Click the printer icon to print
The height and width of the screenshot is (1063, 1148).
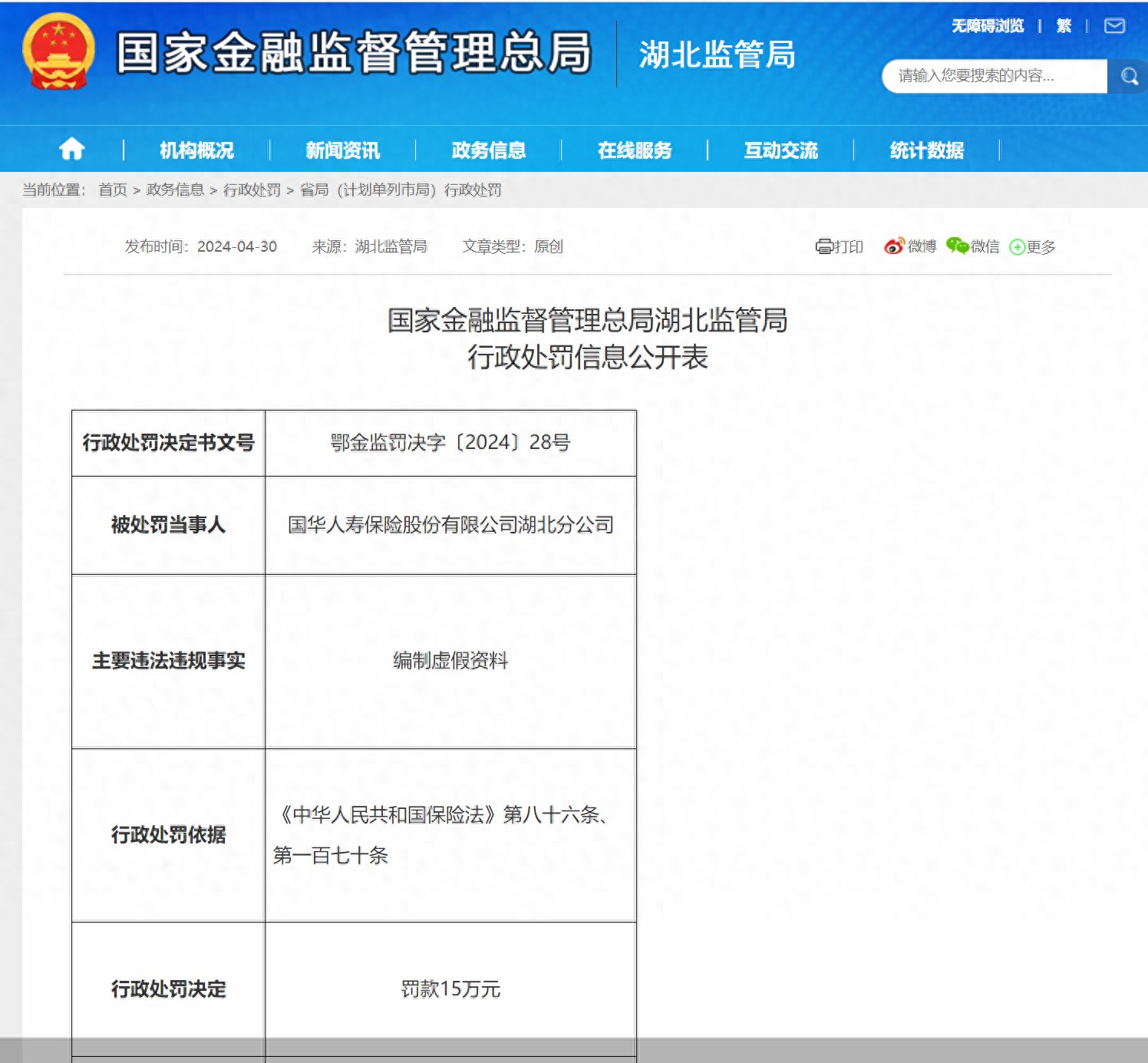click(824, 246)
